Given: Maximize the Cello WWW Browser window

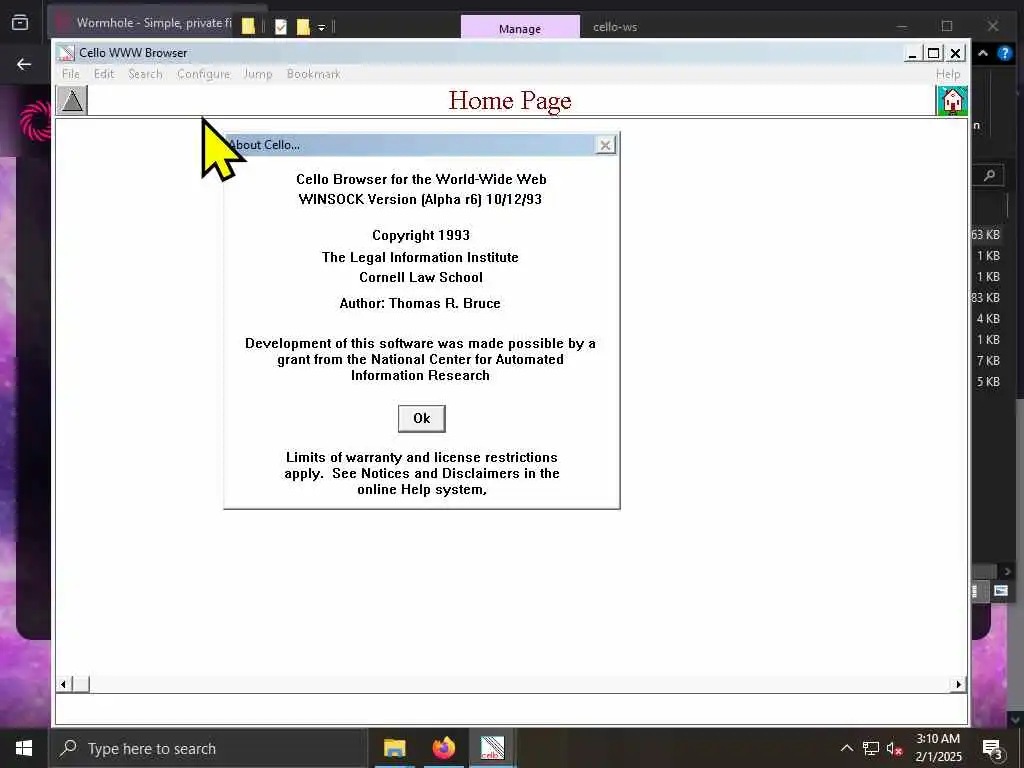Looking at the screenshot, I should (934, 54).
